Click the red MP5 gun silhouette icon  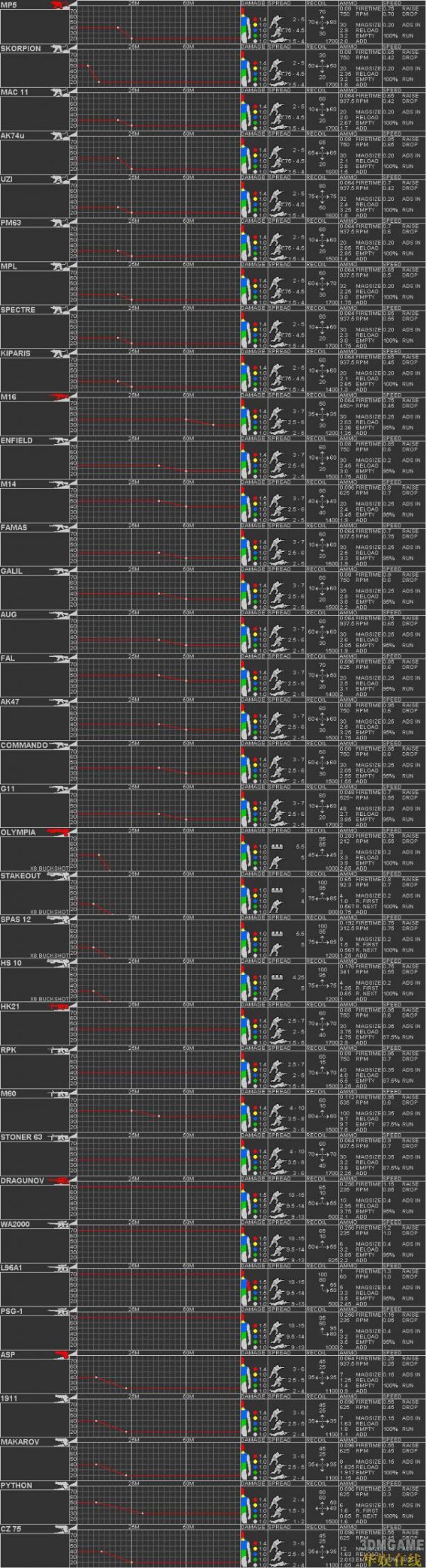point(60,5)
